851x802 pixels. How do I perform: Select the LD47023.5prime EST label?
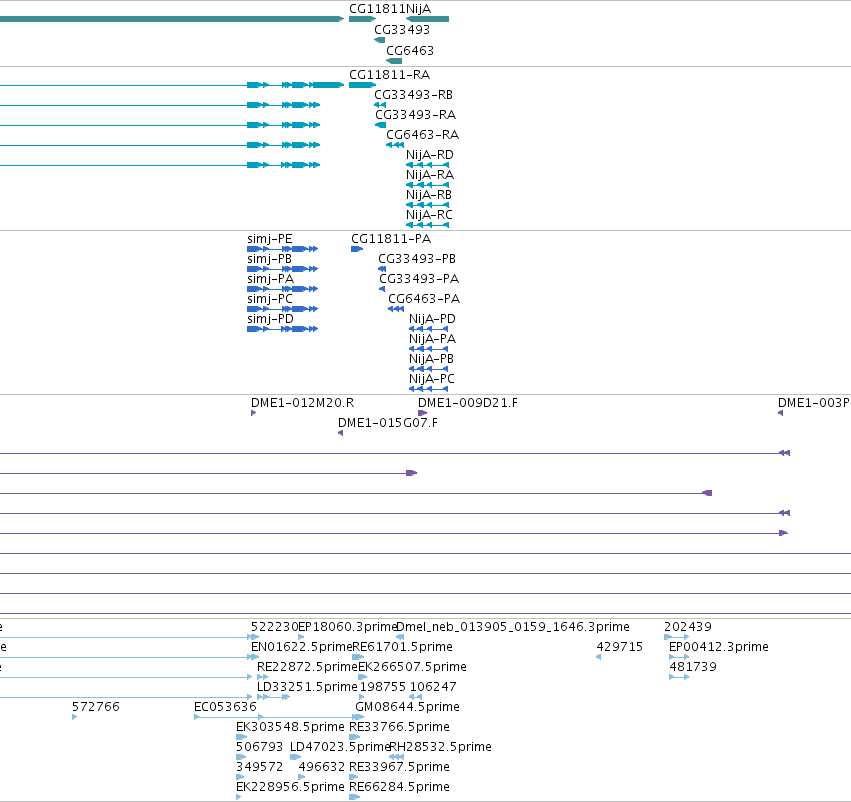coord(340,747)
